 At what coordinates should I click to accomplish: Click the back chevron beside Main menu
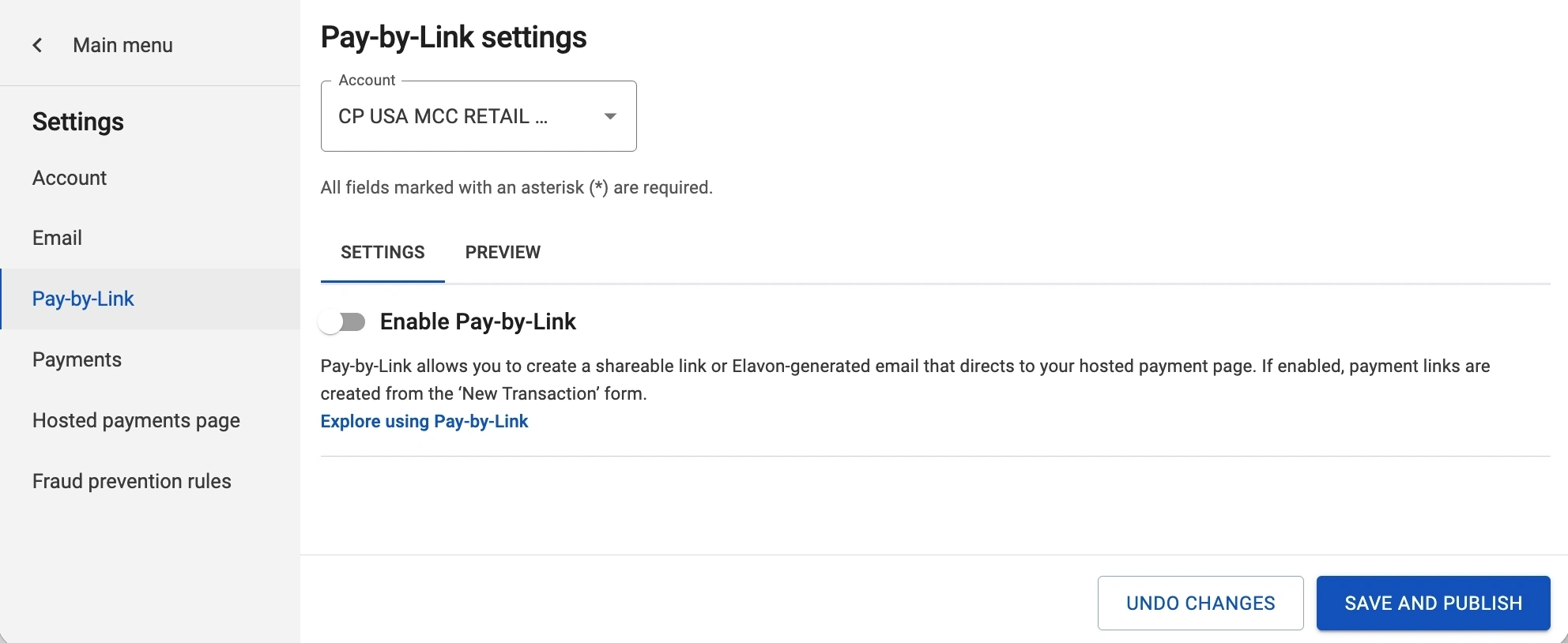coord(37,45)
